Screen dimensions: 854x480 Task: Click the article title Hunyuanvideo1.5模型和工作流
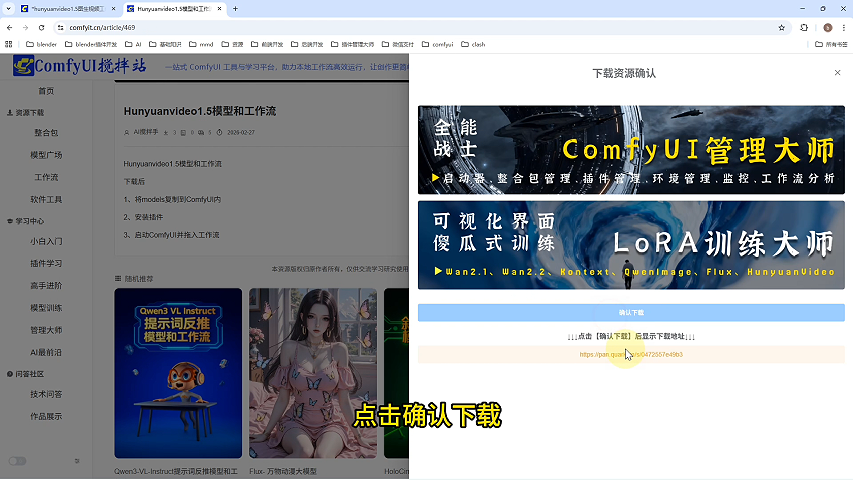tap(200, 111)
